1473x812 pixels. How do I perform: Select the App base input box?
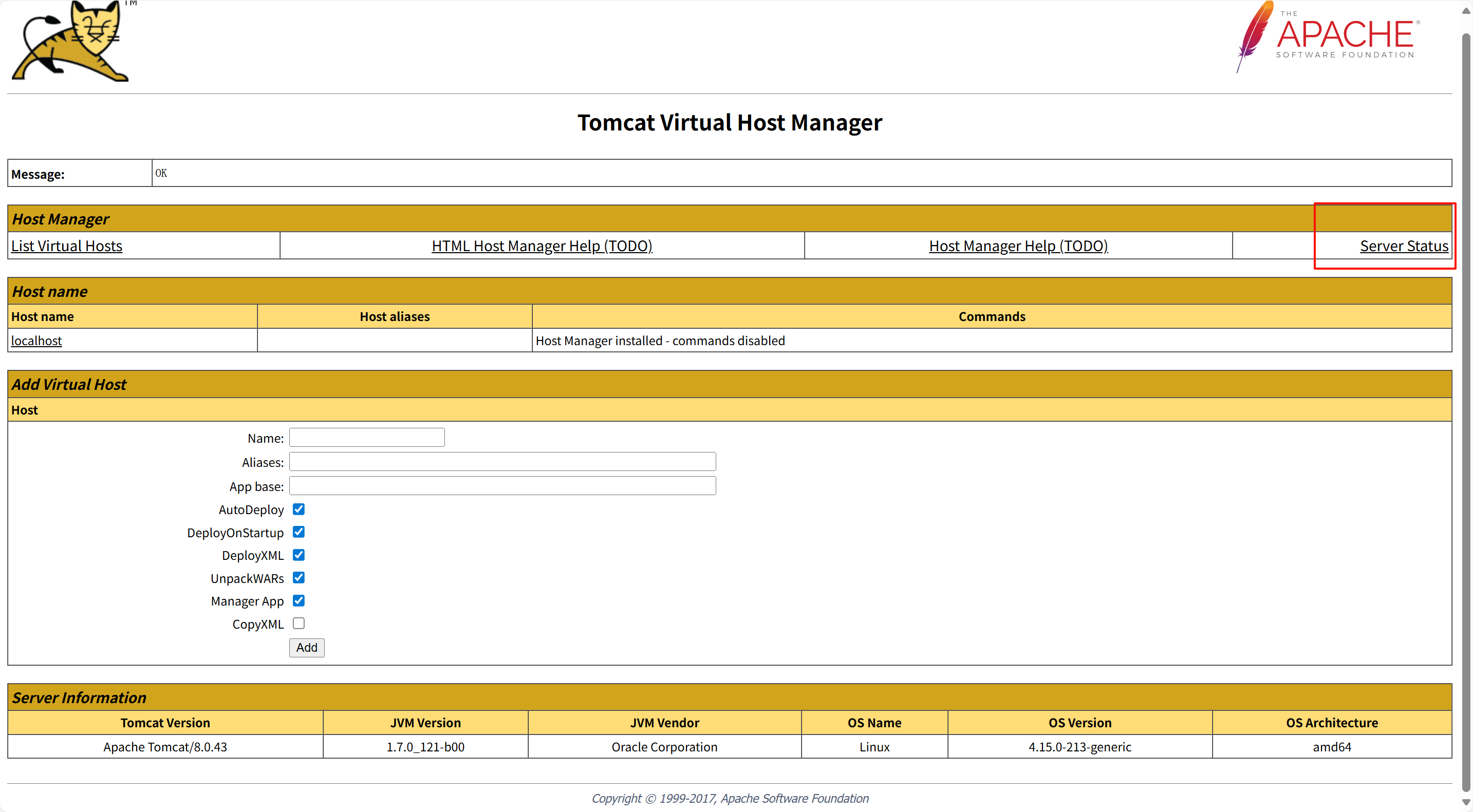tap(502, 486)
